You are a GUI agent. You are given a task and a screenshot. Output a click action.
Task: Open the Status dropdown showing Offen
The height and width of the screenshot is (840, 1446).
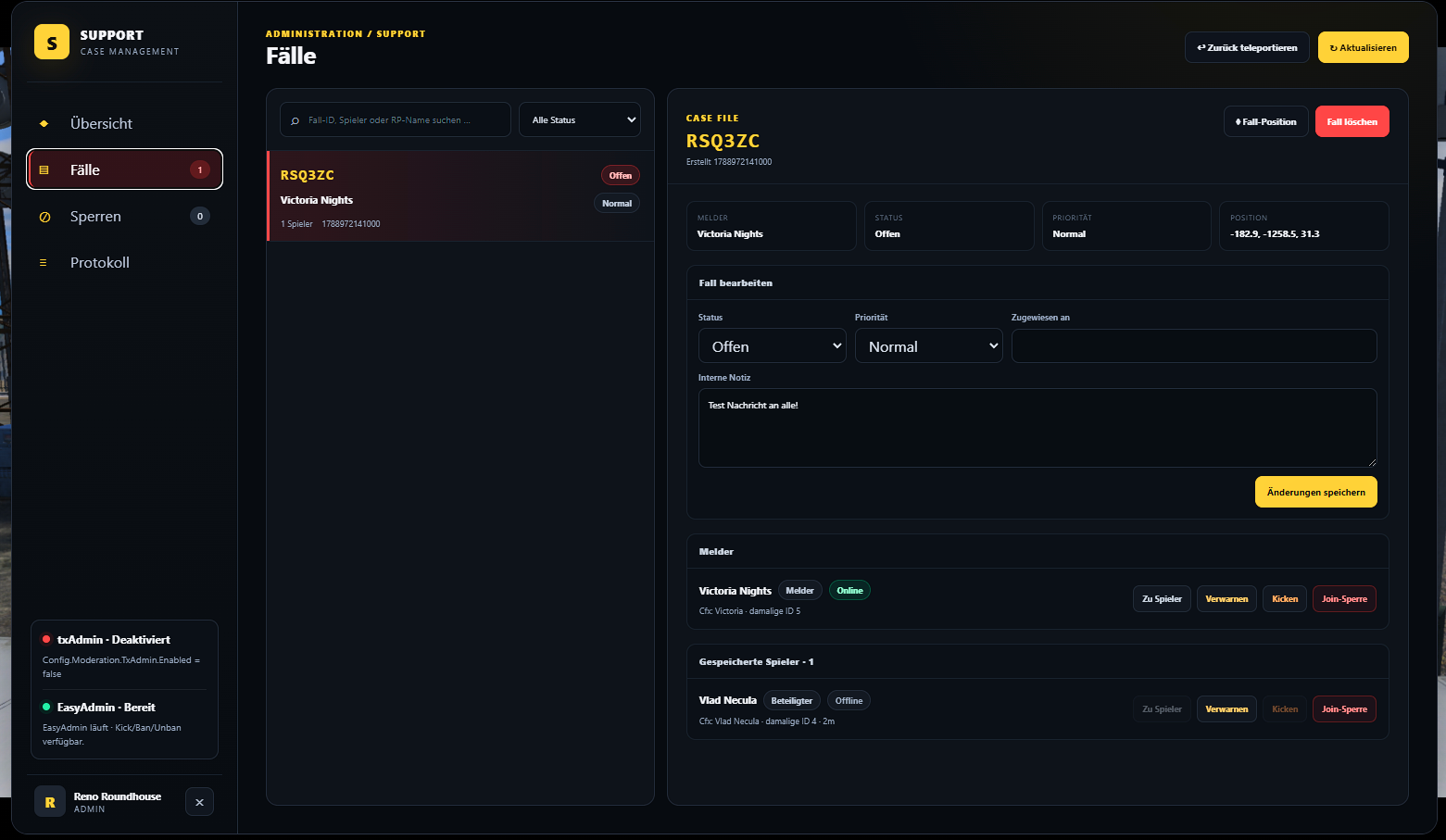coord(772,345)
